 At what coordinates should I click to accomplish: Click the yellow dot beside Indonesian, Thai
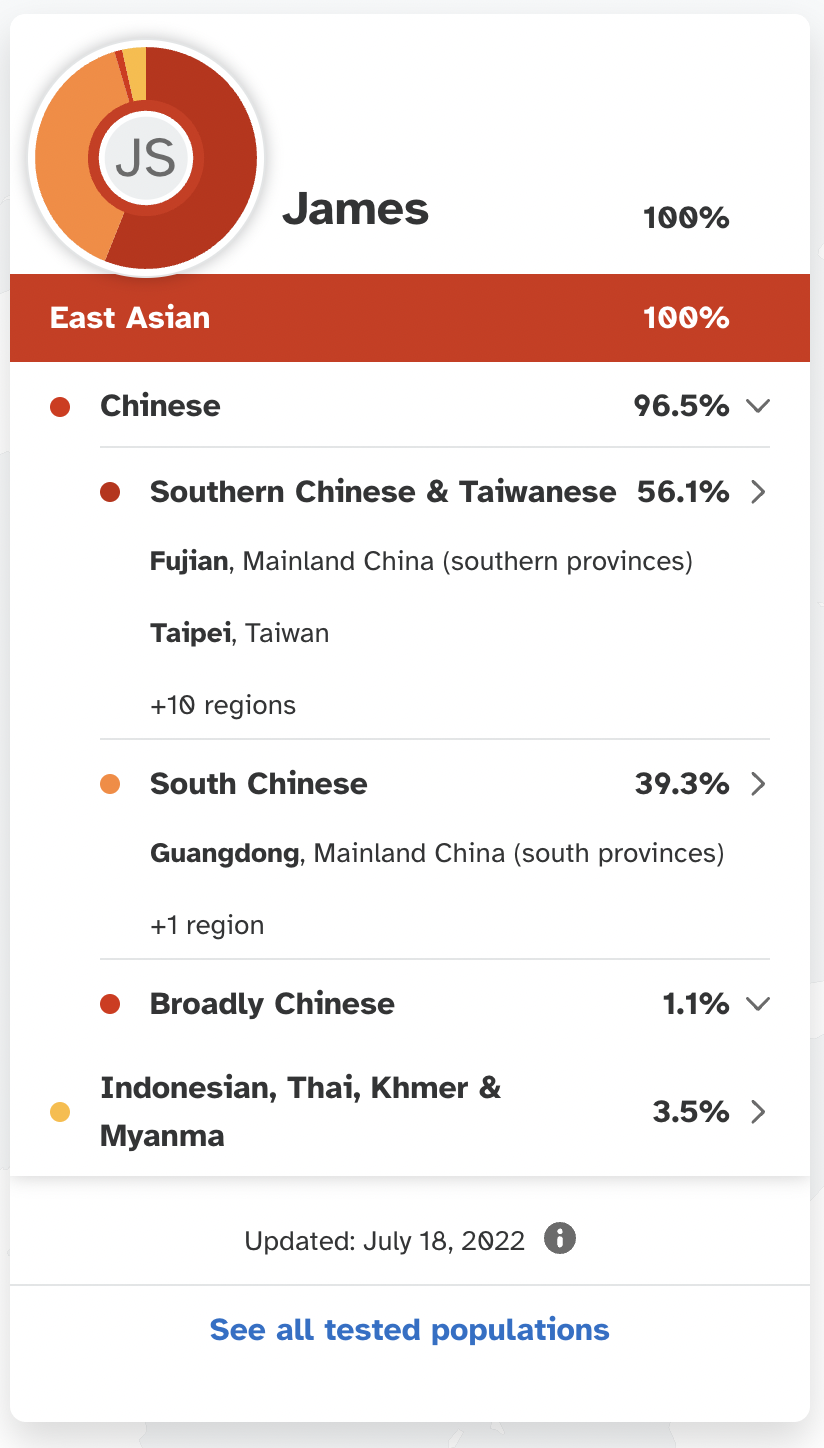[x=60, y=1112]
